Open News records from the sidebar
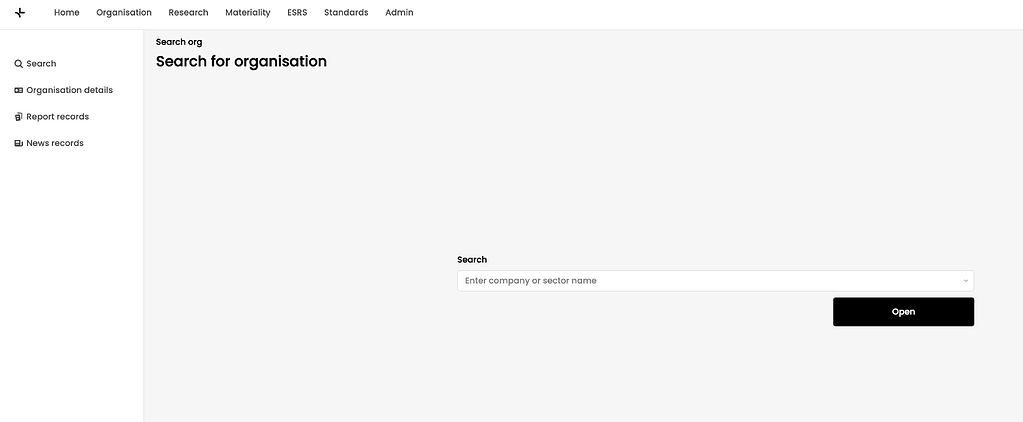1023x422 pixels. click(55, 144)
